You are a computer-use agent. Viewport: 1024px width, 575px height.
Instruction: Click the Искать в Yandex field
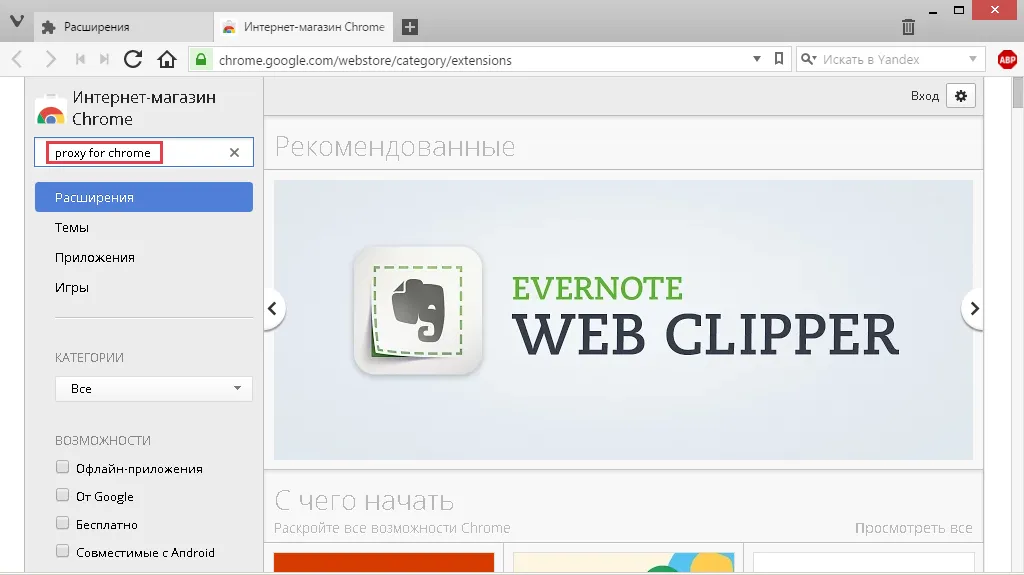892,59
